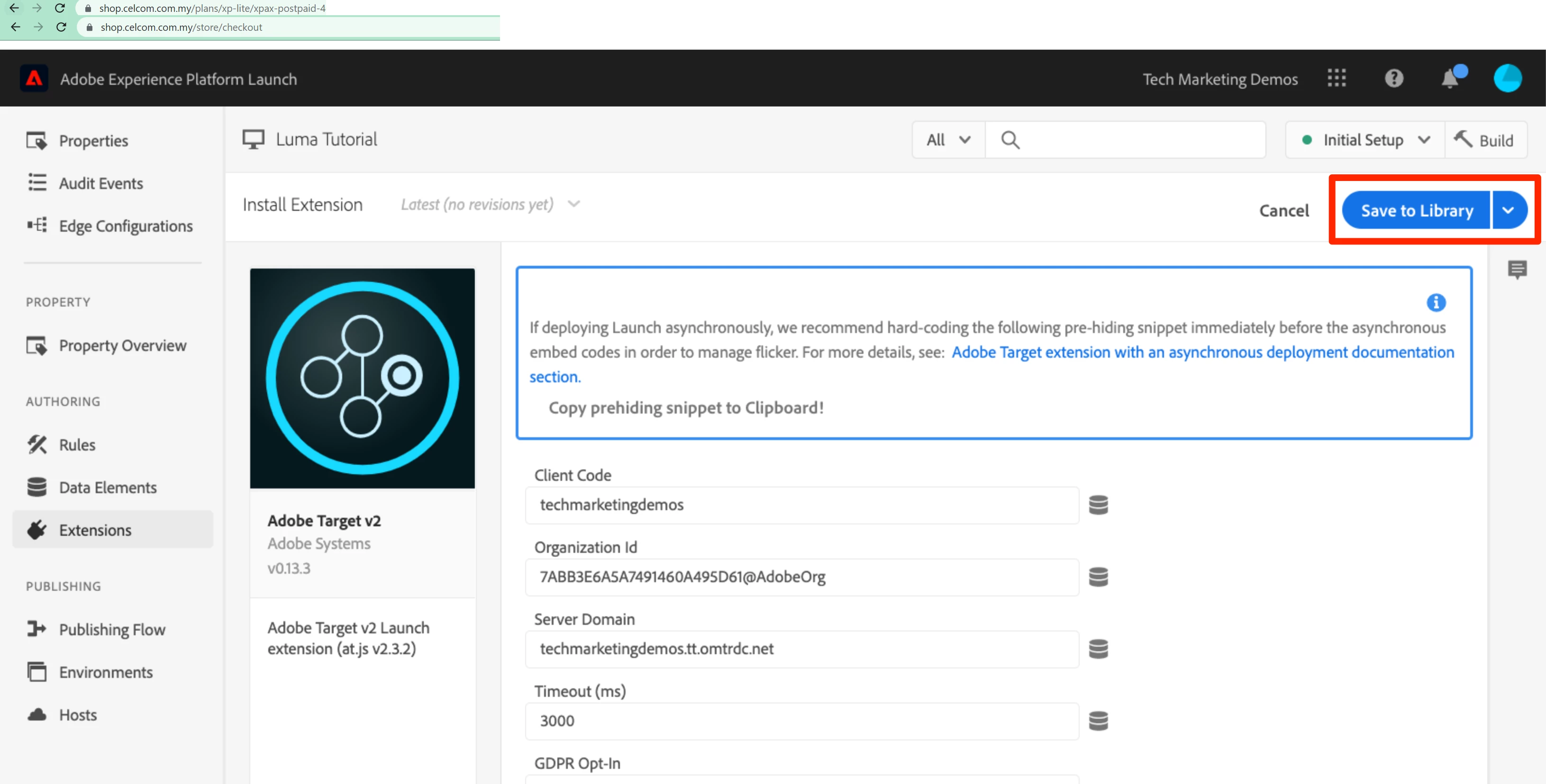Open the Initial Setup library dropdown
The image size is (1546, 784).
(x=1365, y=140)
